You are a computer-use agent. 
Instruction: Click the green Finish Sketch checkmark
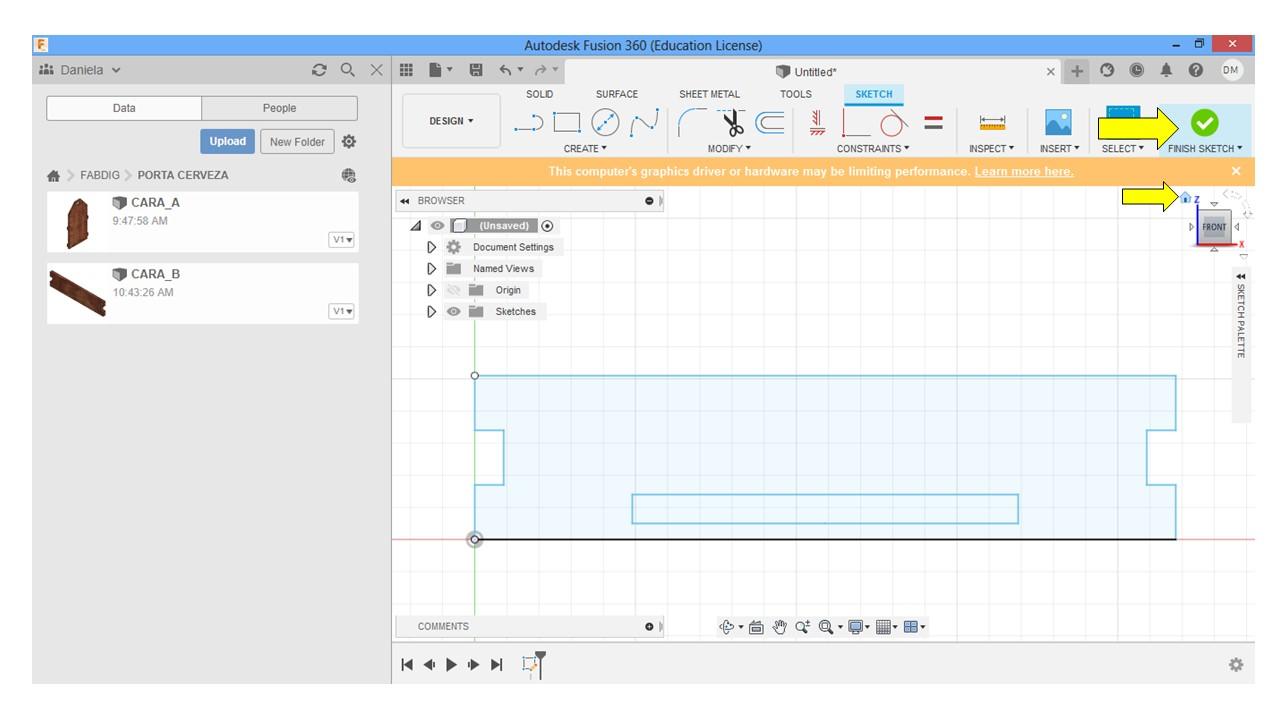pos(1204,122)
